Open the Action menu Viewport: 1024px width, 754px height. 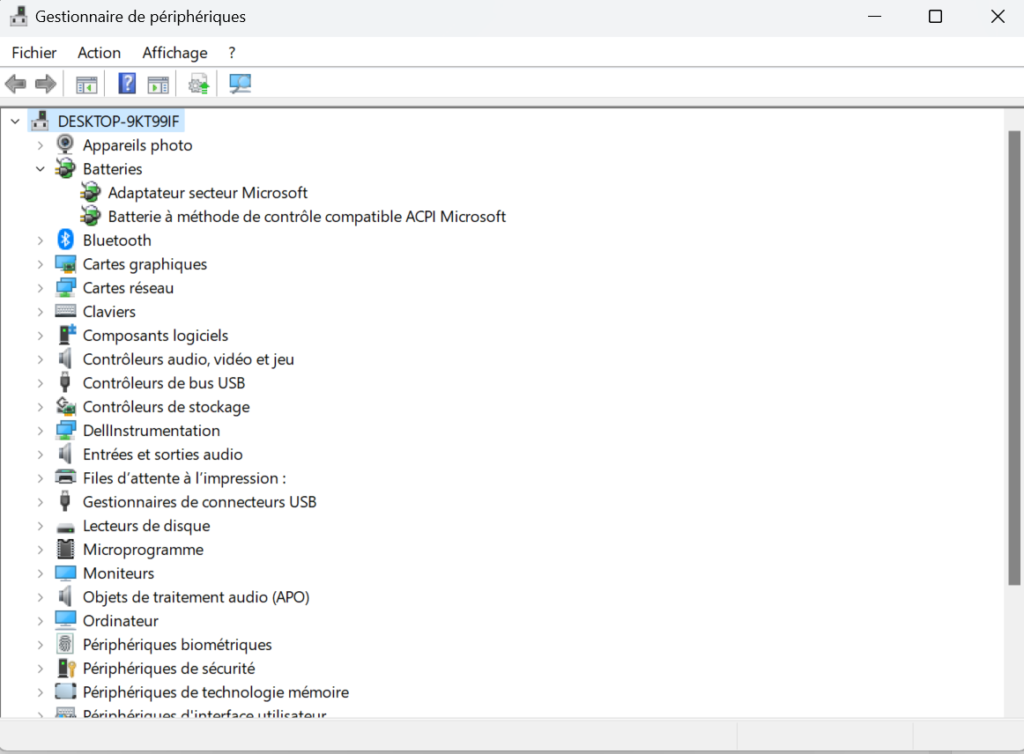(99, 53)
